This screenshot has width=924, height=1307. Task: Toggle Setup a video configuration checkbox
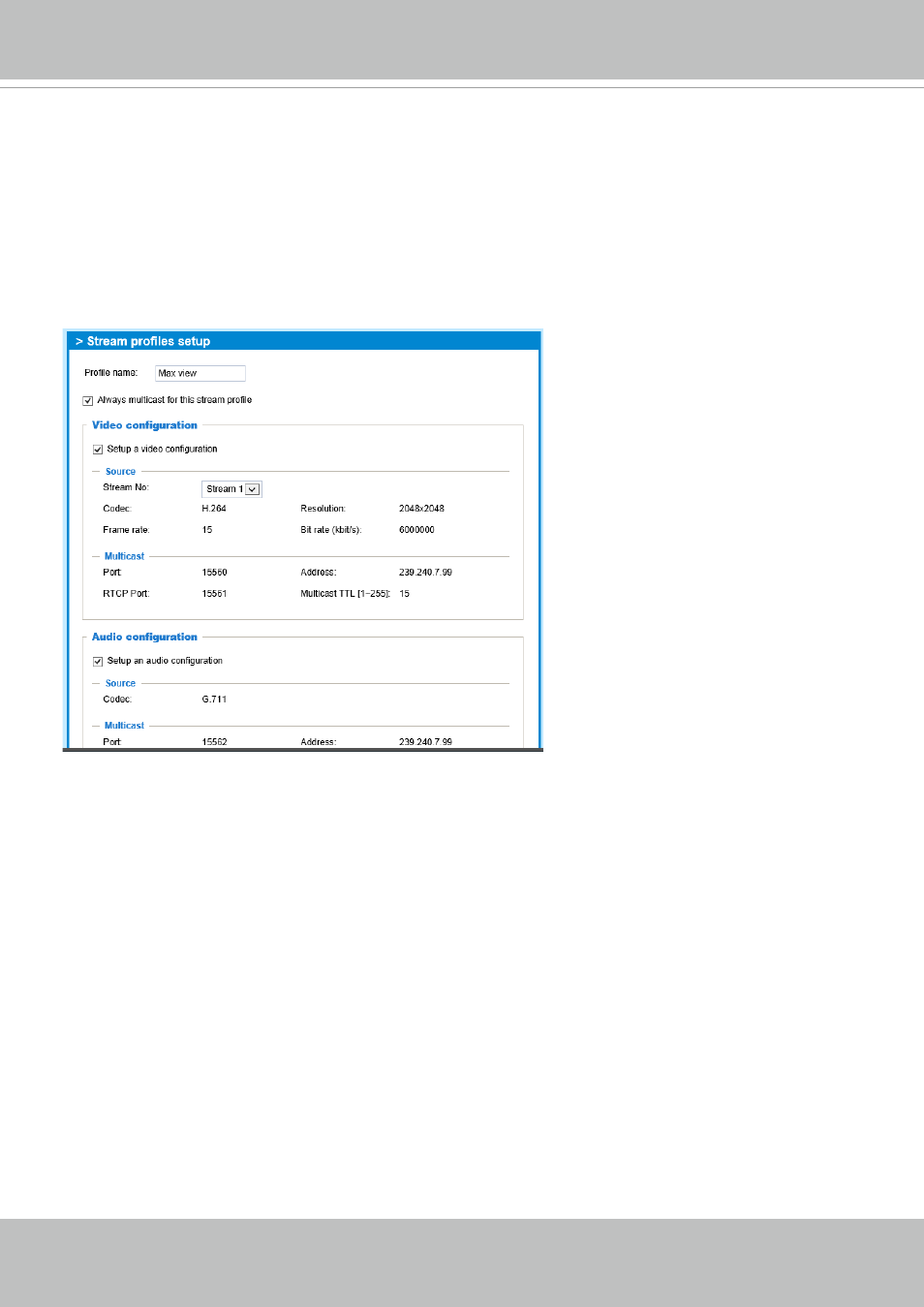point(98,450)
